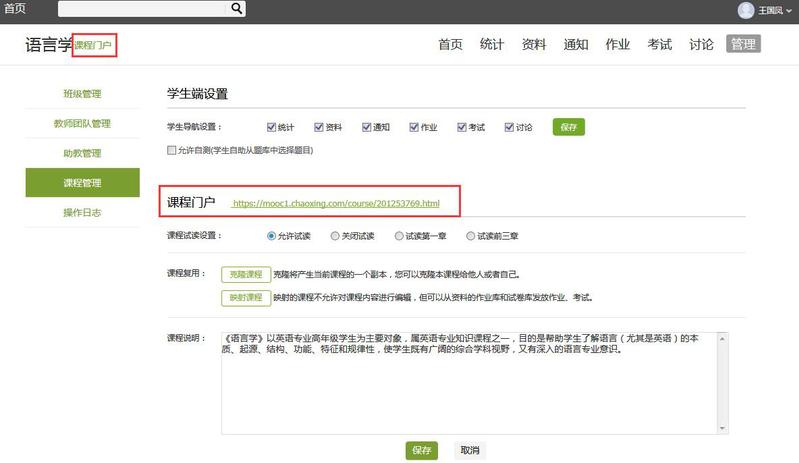The width and height of the screenshot is (799, 463).
Task: Open the 考试 navigation tab
Action: click(659, 44)
